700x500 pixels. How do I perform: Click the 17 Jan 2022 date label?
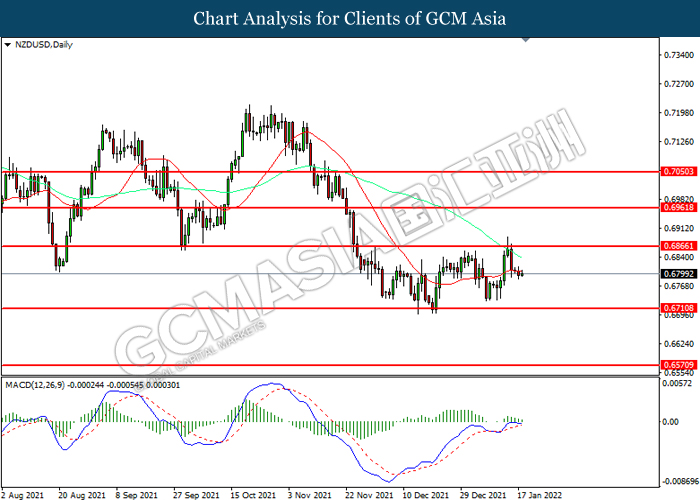point(539,495)
